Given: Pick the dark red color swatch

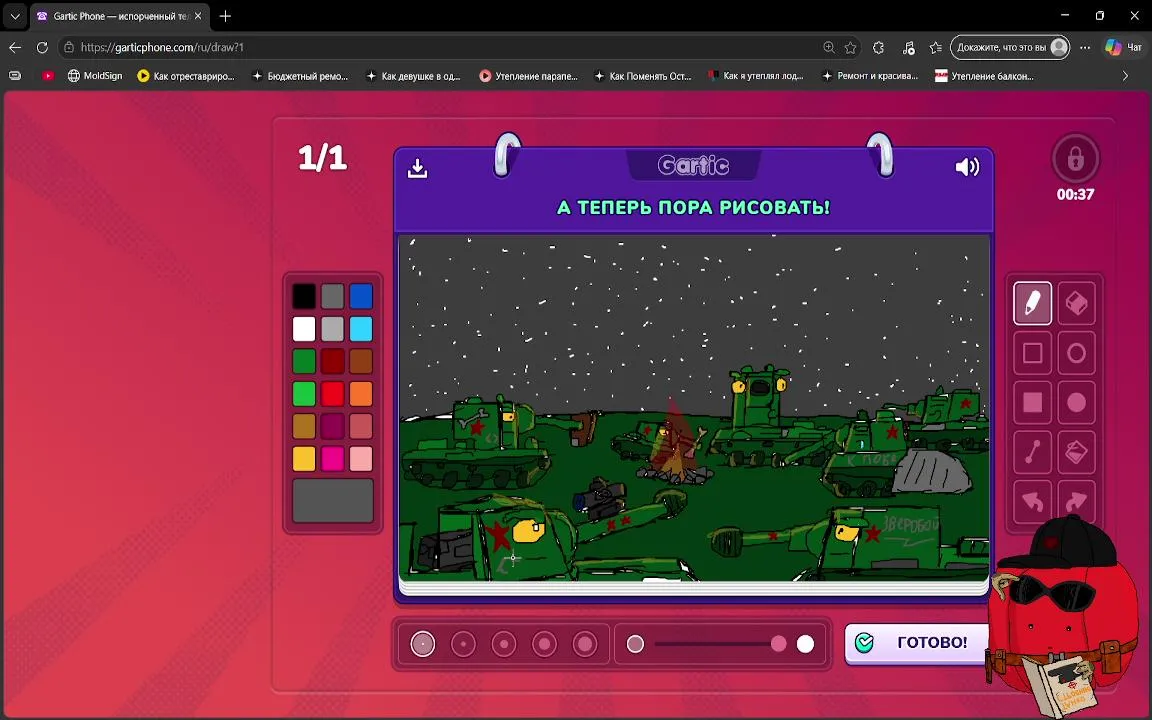Looking at the screenshot, I should click(332, 361).
